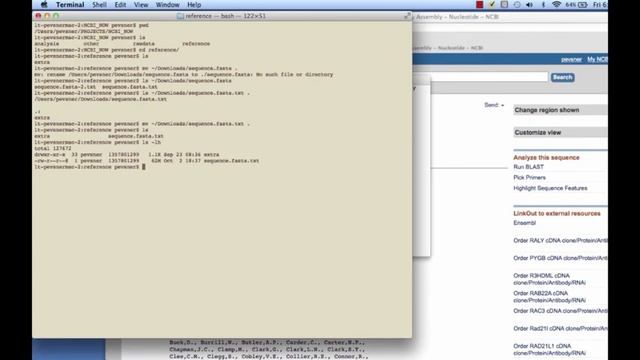640x360 pixels.
Task: Click Order RAD21L1 cDNA clone link
Action: point(549,349)
